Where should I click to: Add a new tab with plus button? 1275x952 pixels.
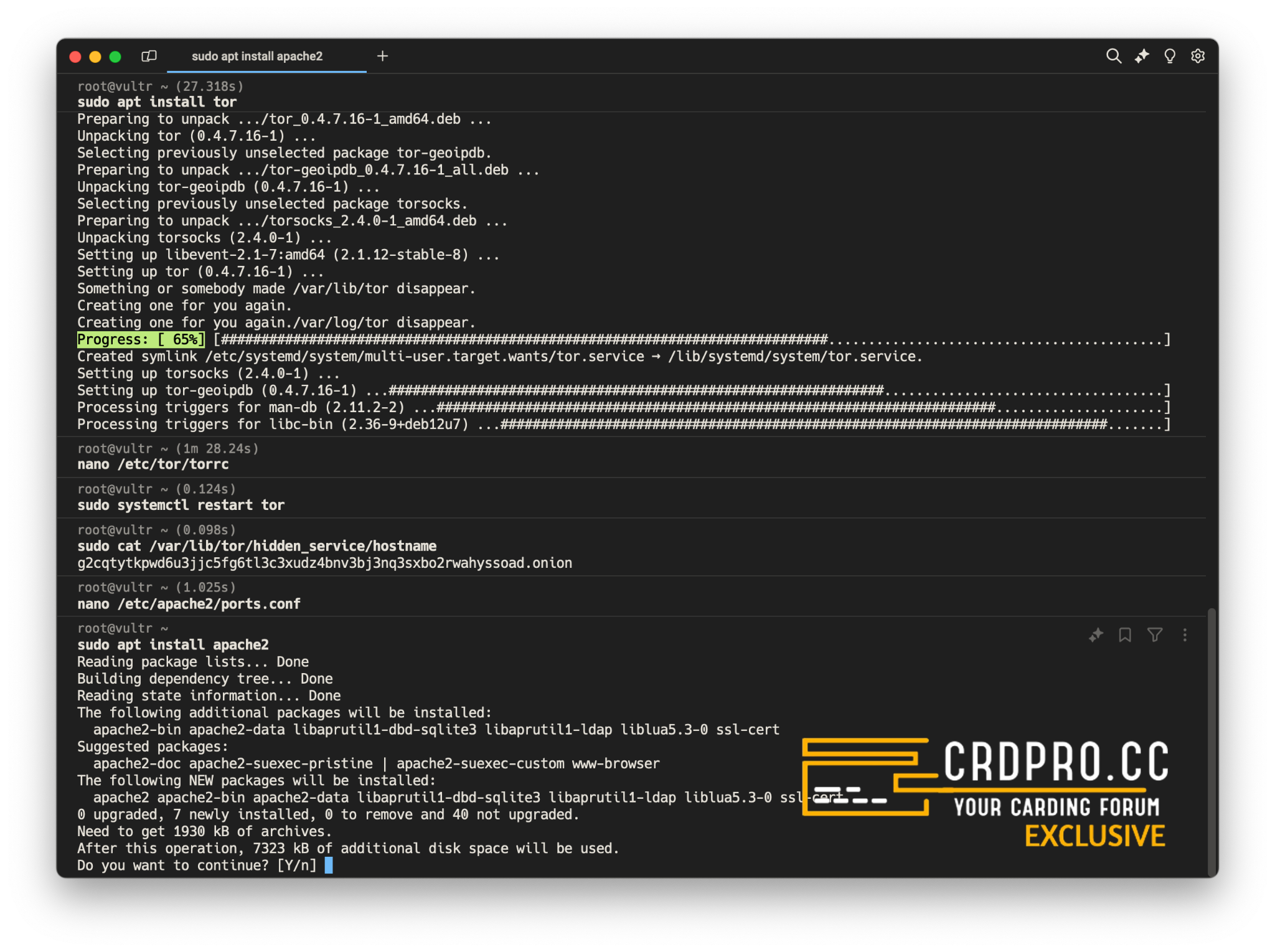[x=382, y=56]
